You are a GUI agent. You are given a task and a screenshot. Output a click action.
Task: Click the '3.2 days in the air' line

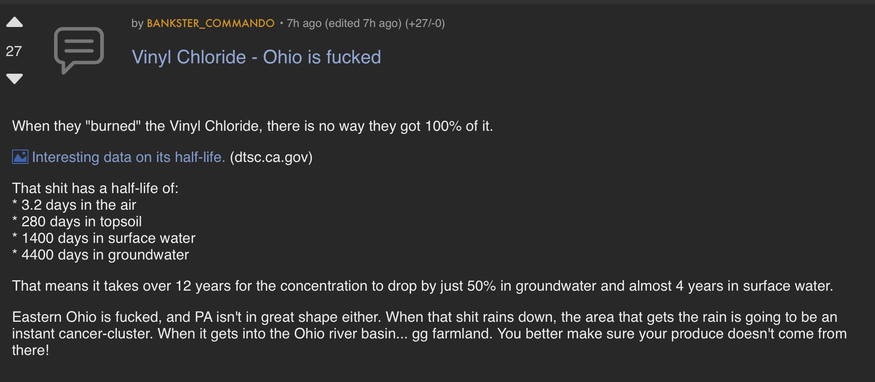click(74, 205)
